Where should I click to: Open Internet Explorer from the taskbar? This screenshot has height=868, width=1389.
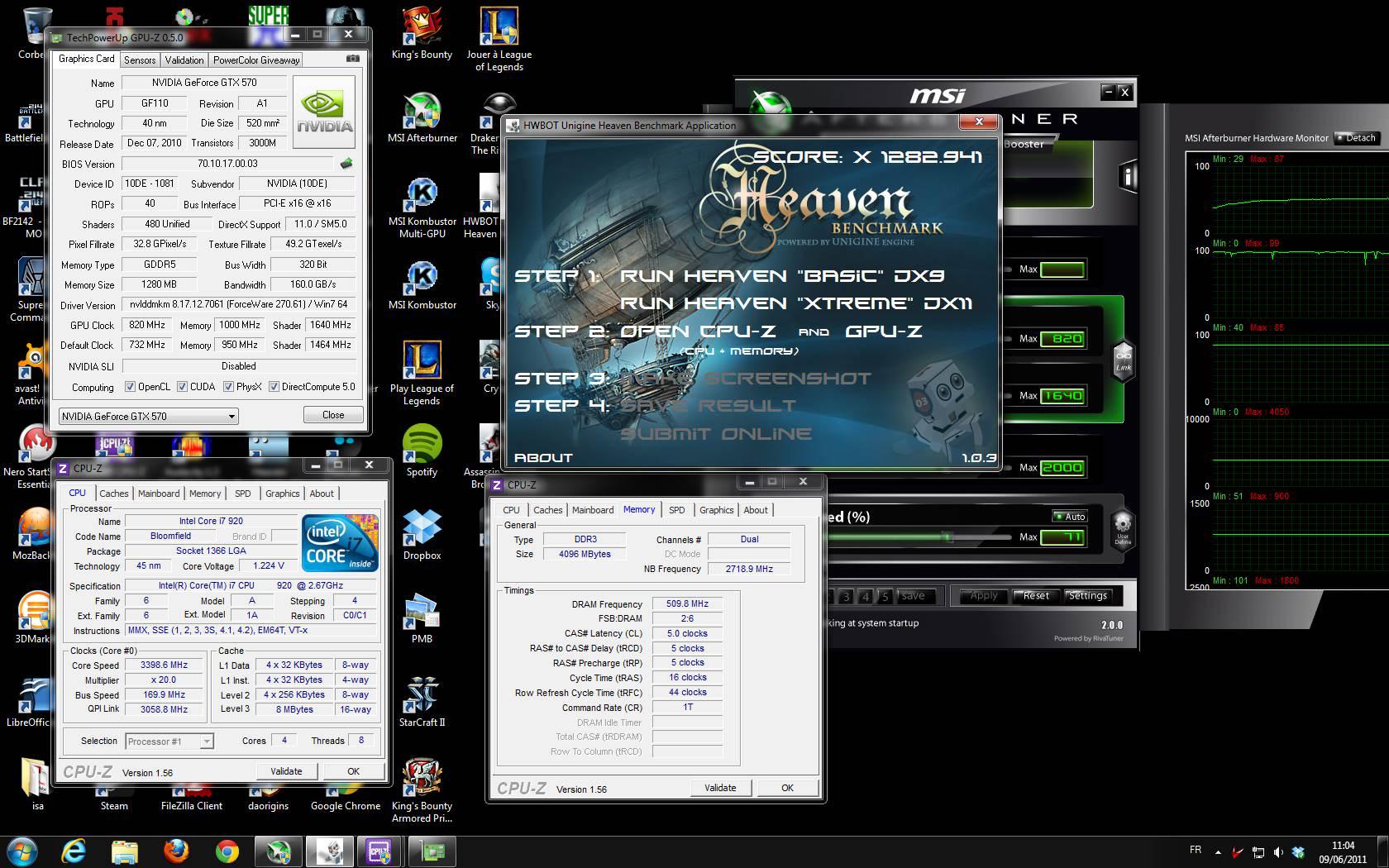[x=74, y=851]
